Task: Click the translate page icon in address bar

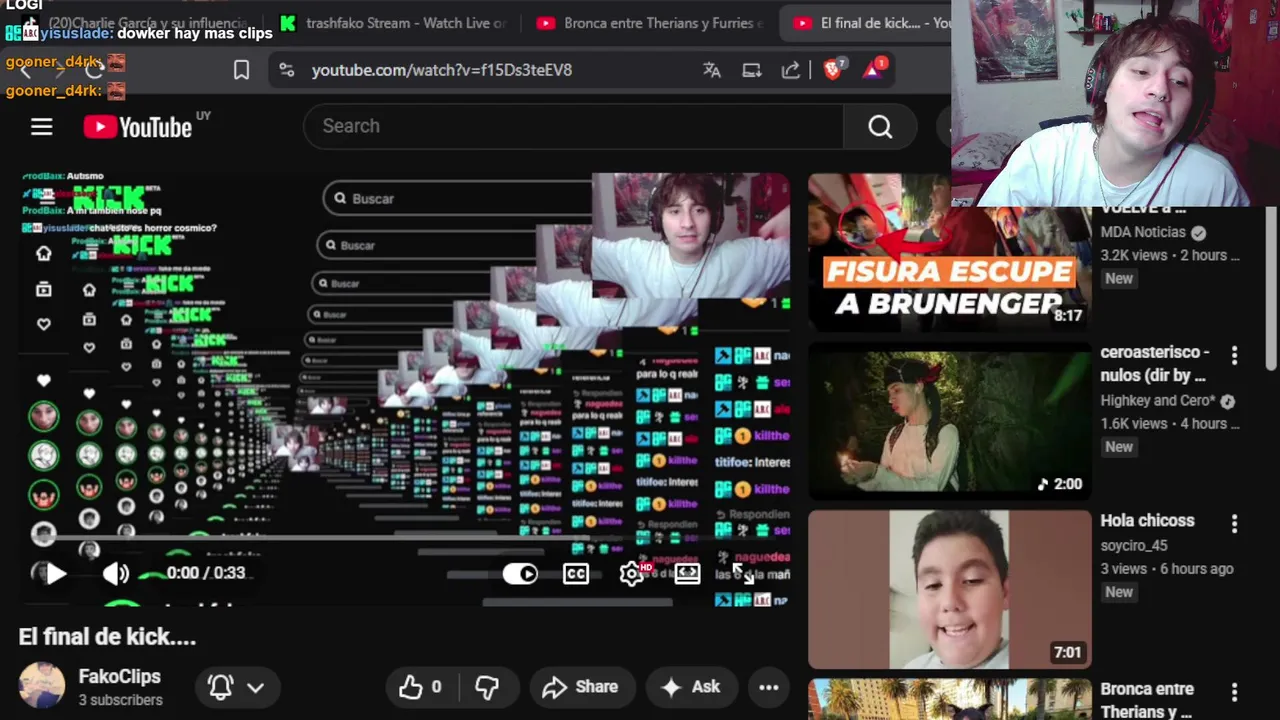Action: point(712,70)
